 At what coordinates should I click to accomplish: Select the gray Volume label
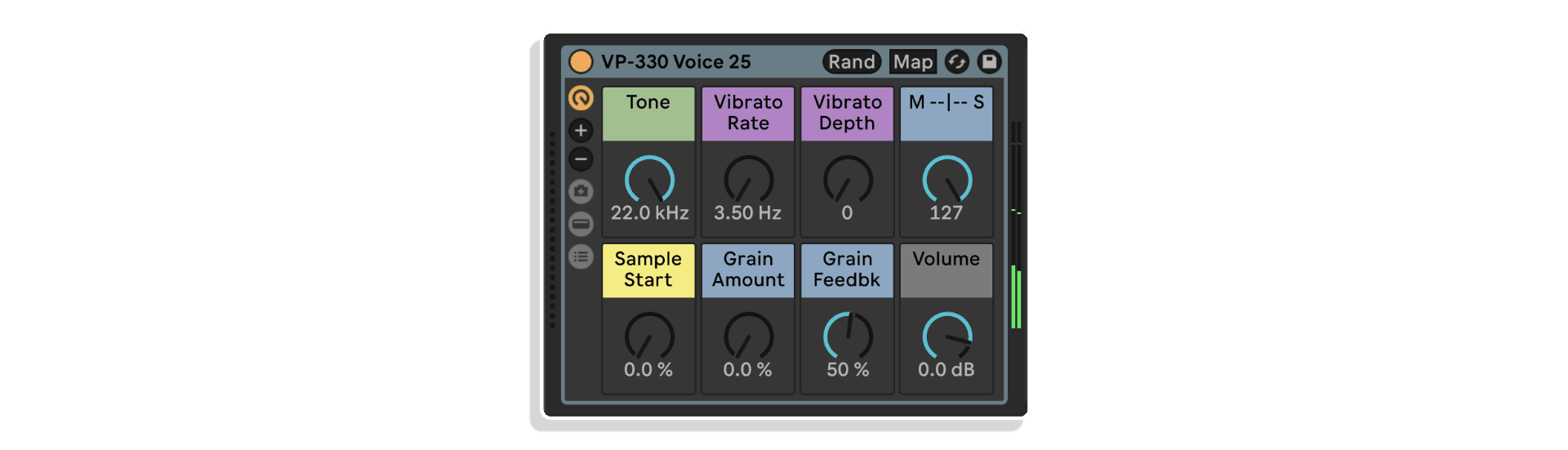[947, 270]
